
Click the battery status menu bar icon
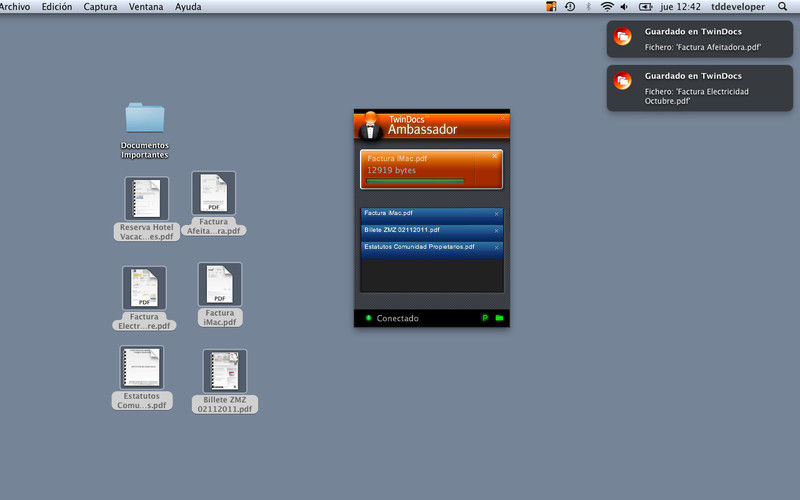pos(645,7)
